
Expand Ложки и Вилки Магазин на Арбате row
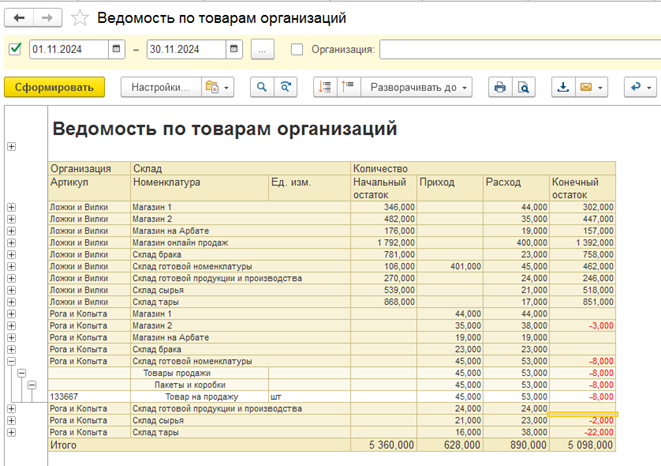point(11,231)
